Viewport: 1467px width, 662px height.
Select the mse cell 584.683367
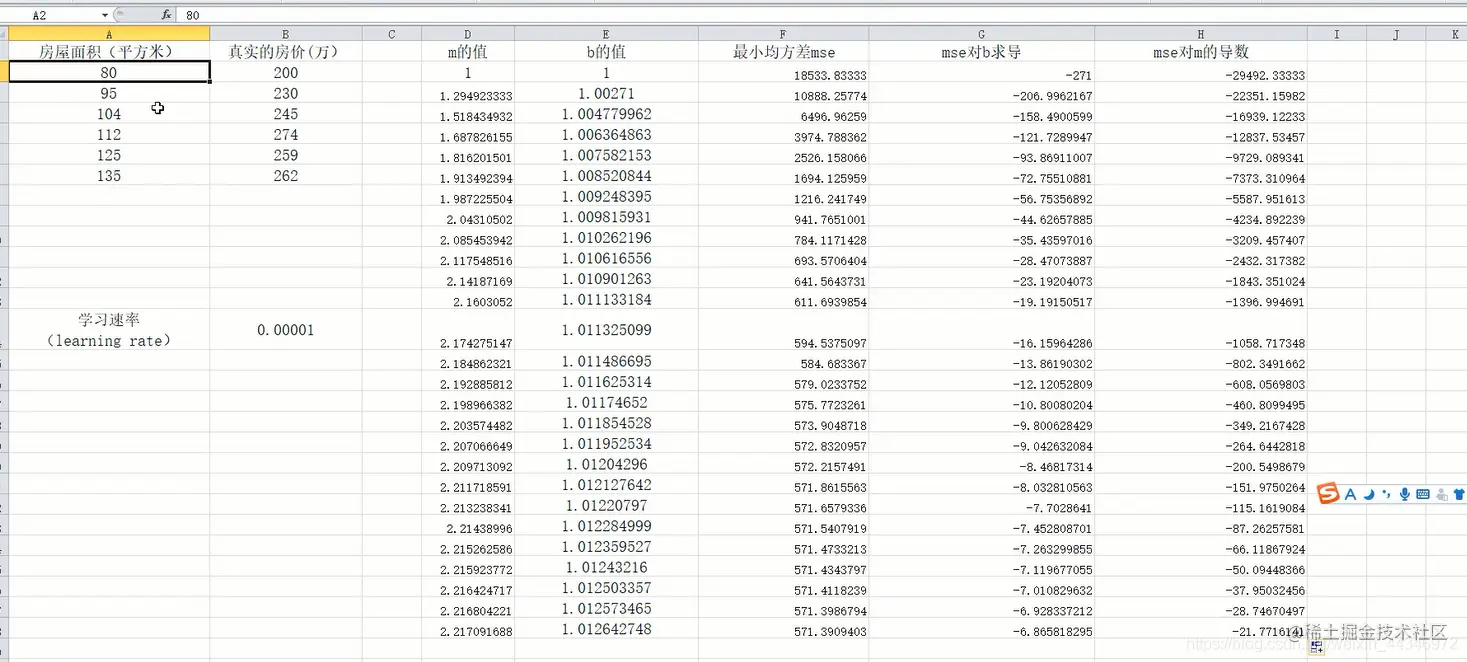783,363
